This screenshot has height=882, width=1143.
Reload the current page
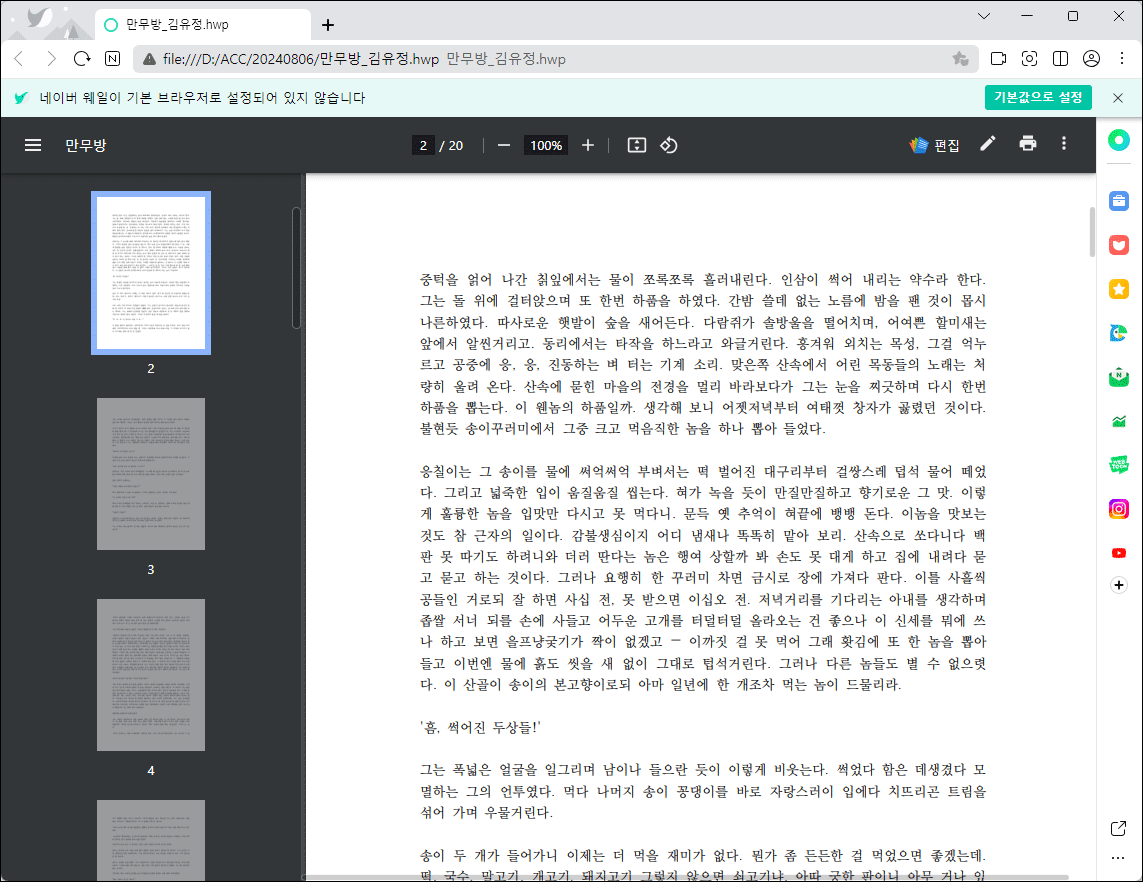coord(82,59)
